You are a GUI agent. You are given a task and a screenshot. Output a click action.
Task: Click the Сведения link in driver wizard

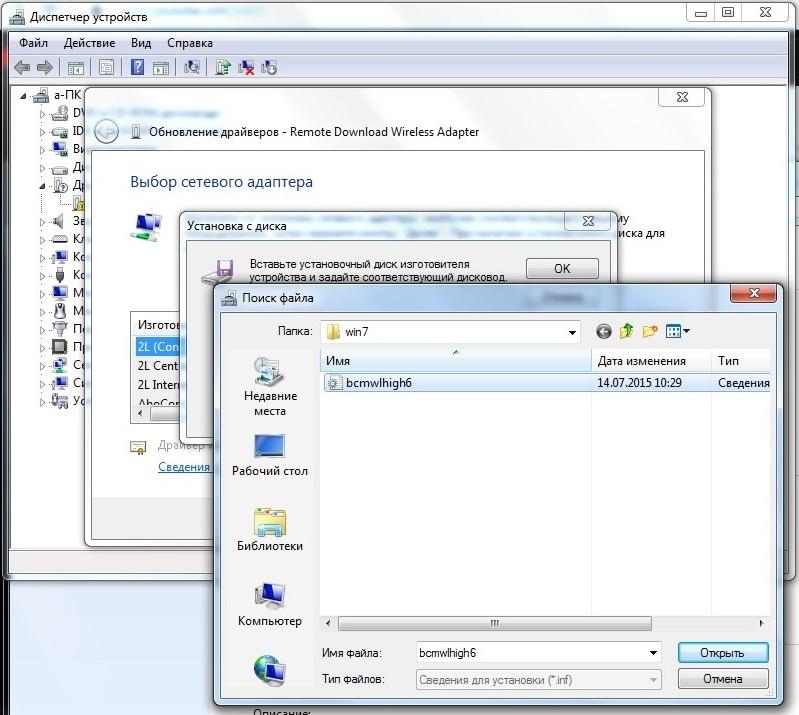pyautogui.click(x=184, y=467)
